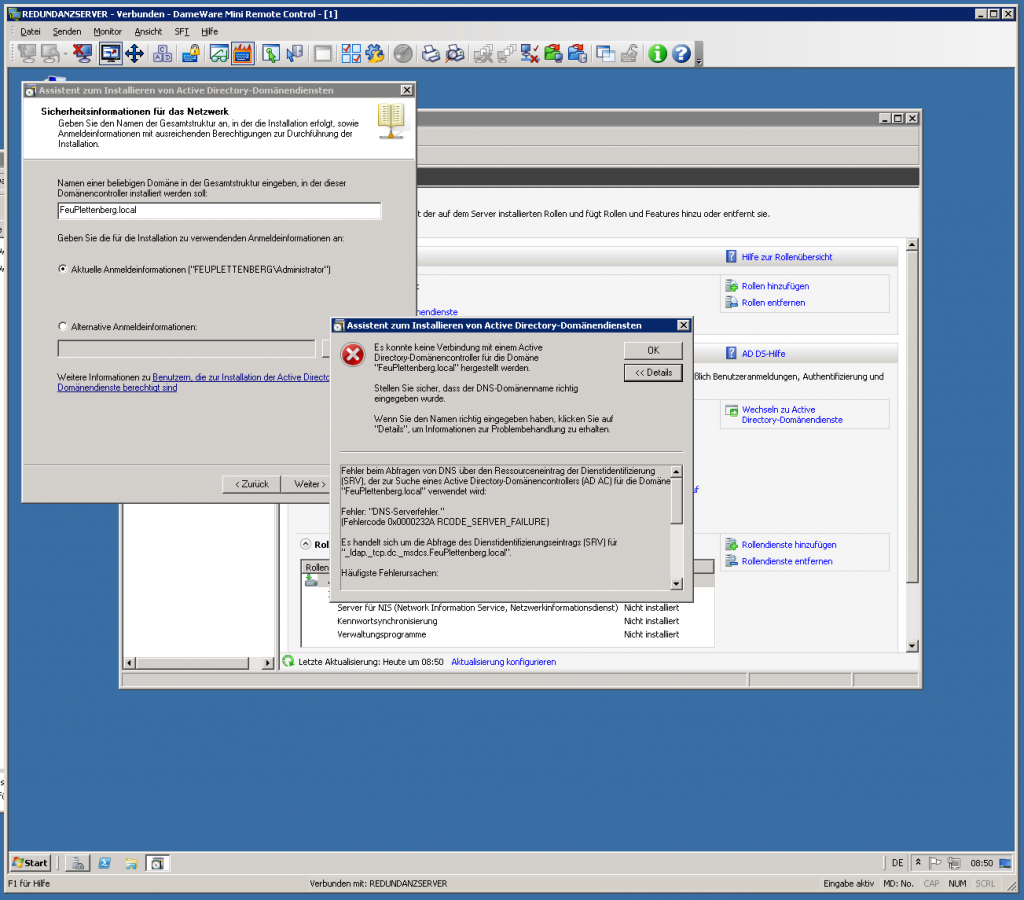Click the < Zurück wizard button
This screenshot has height=900, width=1024.
251,484
